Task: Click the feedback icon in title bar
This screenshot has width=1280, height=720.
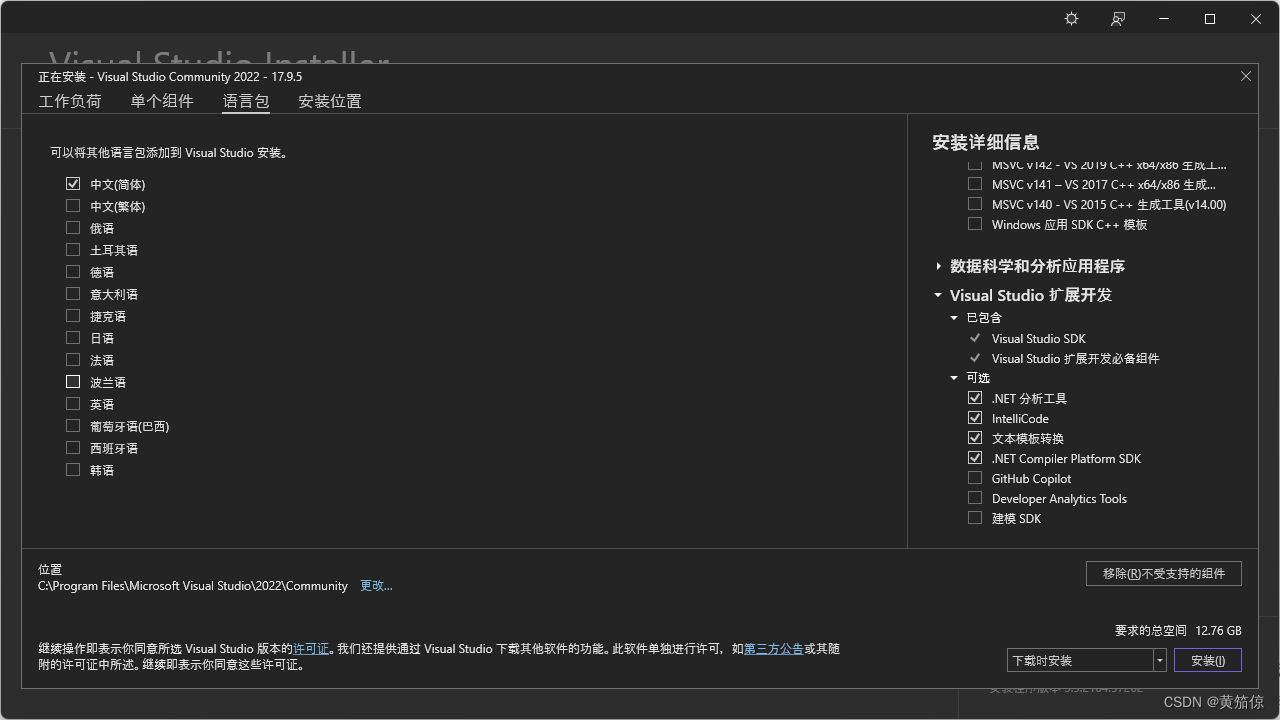Action: [1118, 19]
